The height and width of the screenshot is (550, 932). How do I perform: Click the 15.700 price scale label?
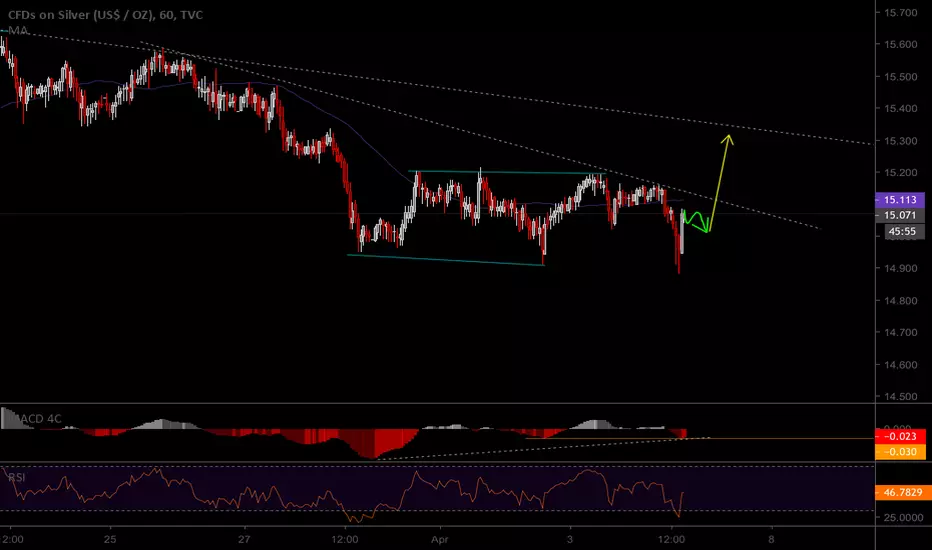coord(900,12)
